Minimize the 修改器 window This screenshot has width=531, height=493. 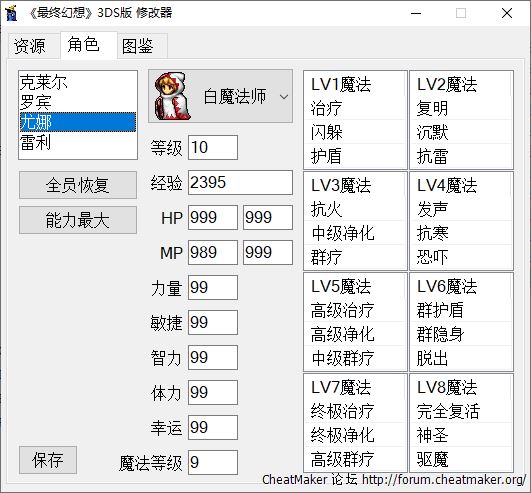(416, 13)
